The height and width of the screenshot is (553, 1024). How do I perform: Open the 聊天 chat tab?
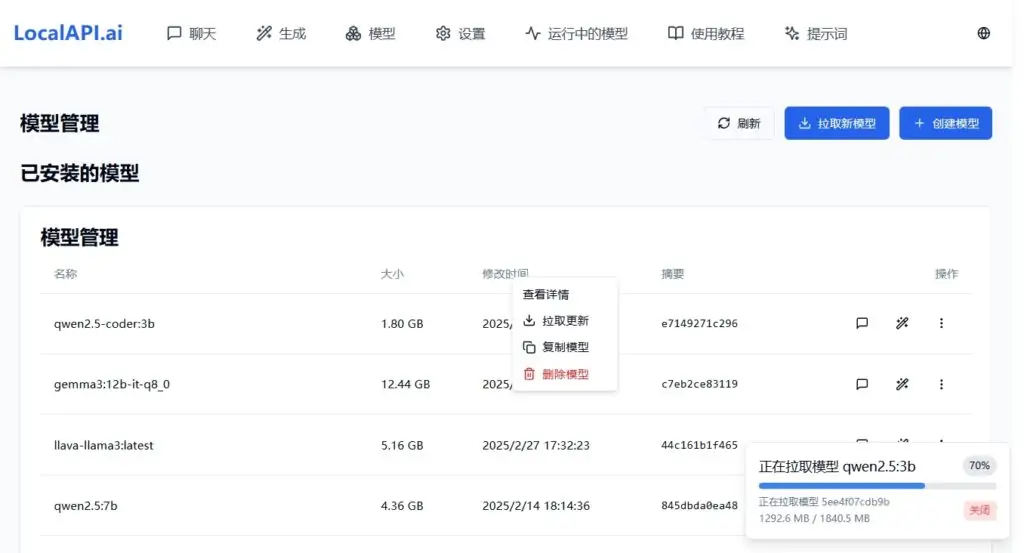click(x=191, y=33)
